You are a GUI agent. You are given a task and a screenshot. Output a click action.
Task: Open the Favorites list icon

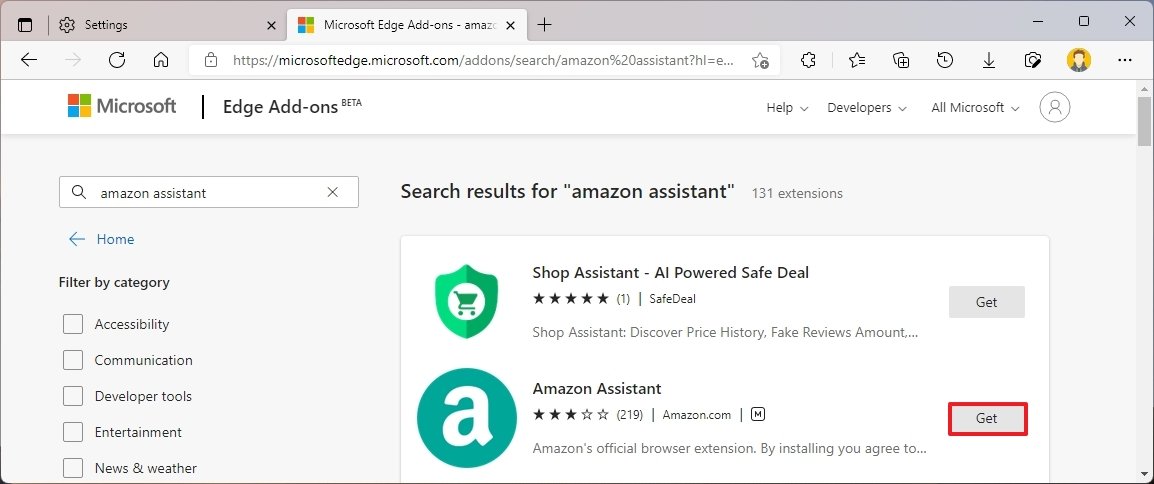[857, 60]
